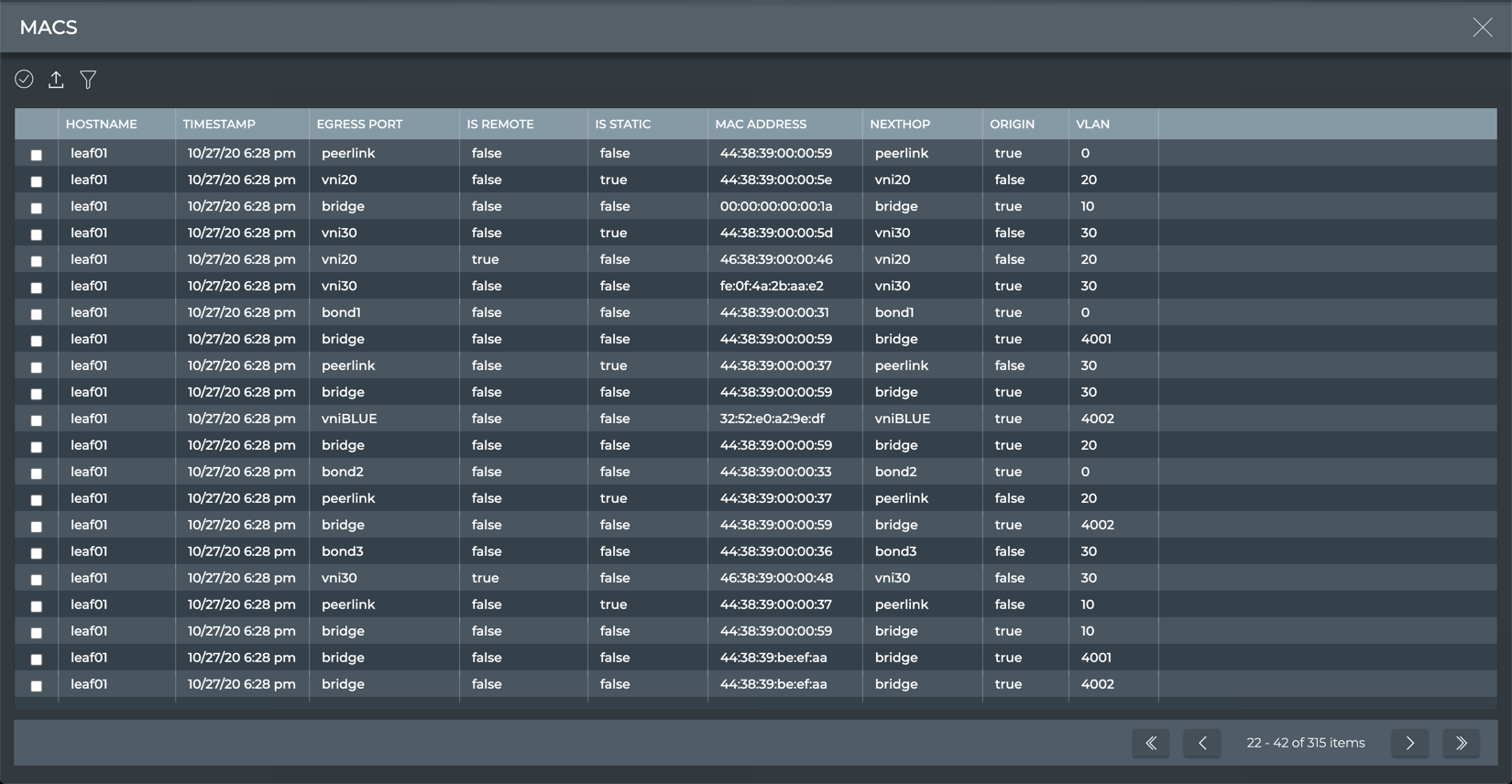The width and height of the screenshot is (1512, 784).
Task: Jump to first page of results
Action: [x=1151, y=743]
